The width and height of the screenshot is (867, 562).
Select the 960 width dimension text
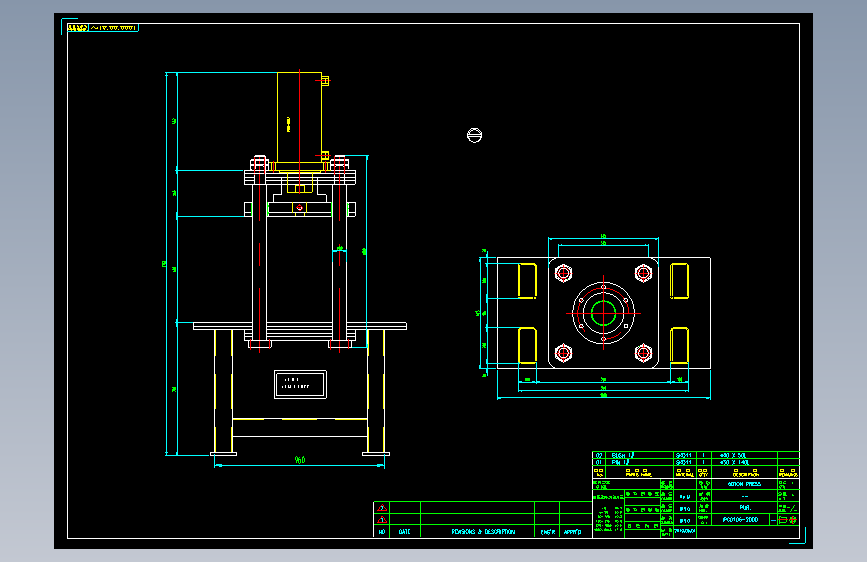[x=300, y=460]
